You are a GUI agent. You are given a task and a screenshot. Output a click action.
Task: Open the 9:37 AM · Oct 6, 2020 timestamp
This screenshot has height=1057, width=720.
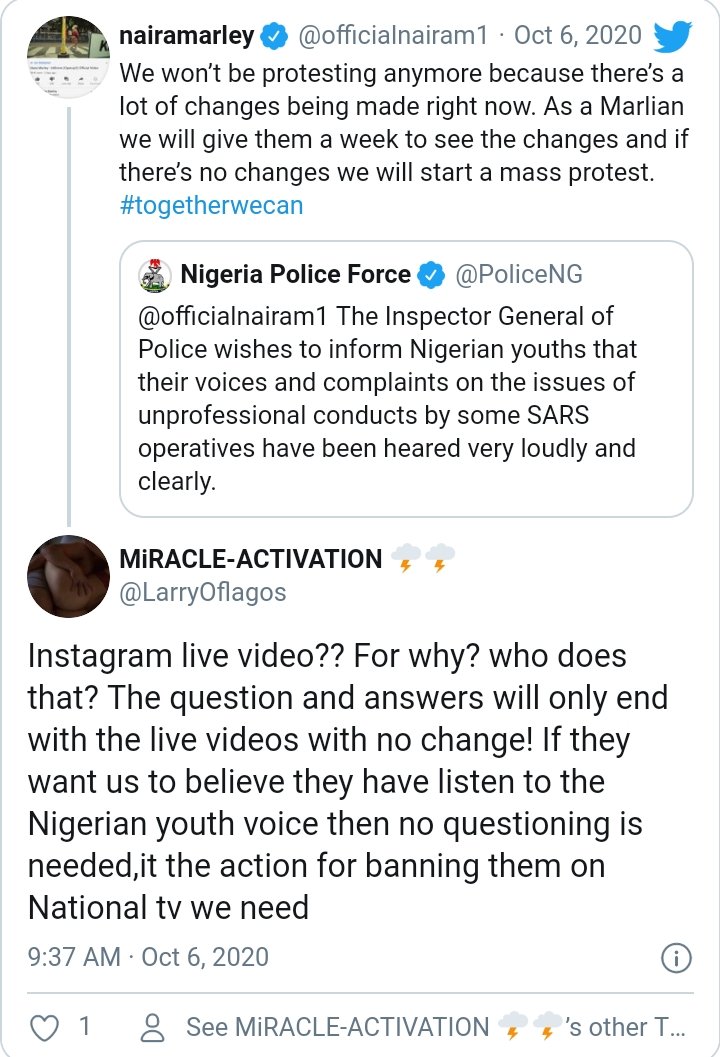coord(148,957)
